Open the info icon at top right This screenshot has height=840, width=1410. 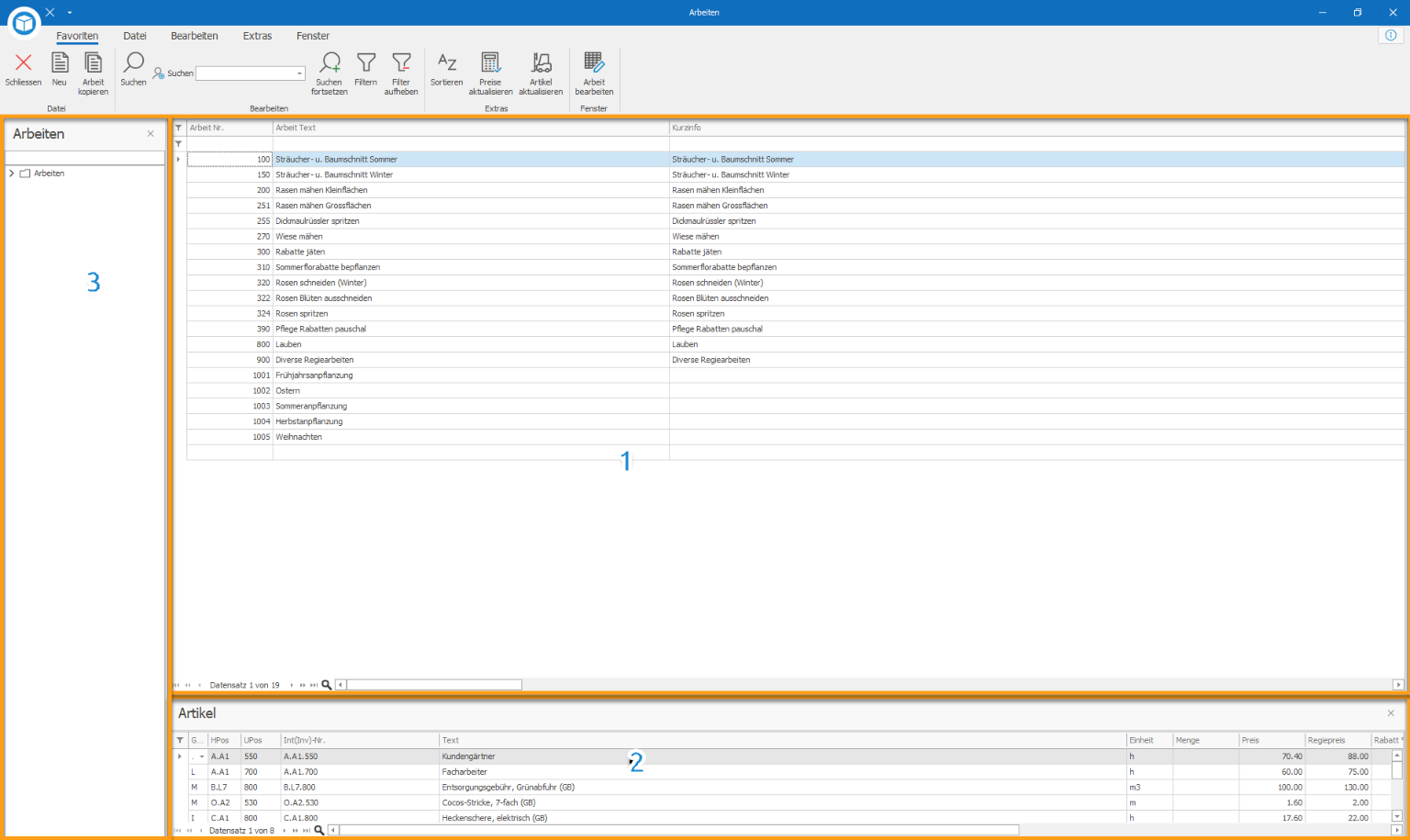(x=1391, y=35)
